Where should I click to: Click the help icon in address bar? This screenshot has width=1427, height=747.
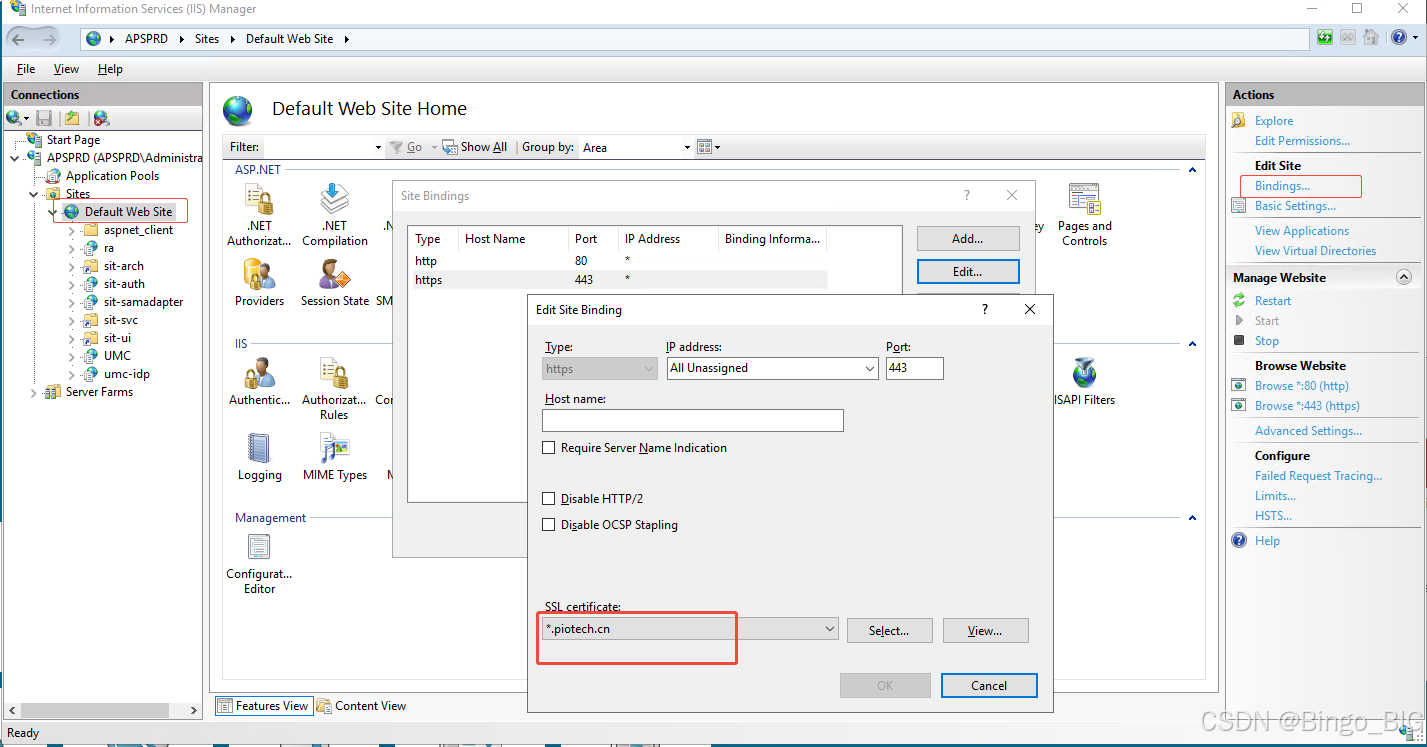[x=1399, y=38]
